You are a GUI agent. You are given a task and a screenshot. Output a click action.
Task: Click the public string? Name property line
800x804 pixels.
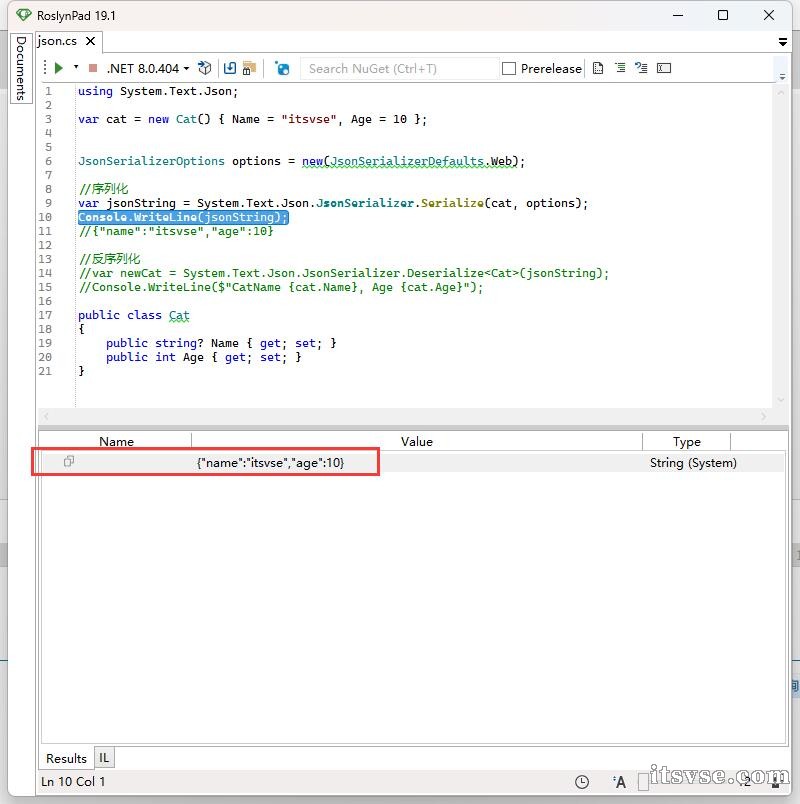pyautogui.click(x=221, y=343)
